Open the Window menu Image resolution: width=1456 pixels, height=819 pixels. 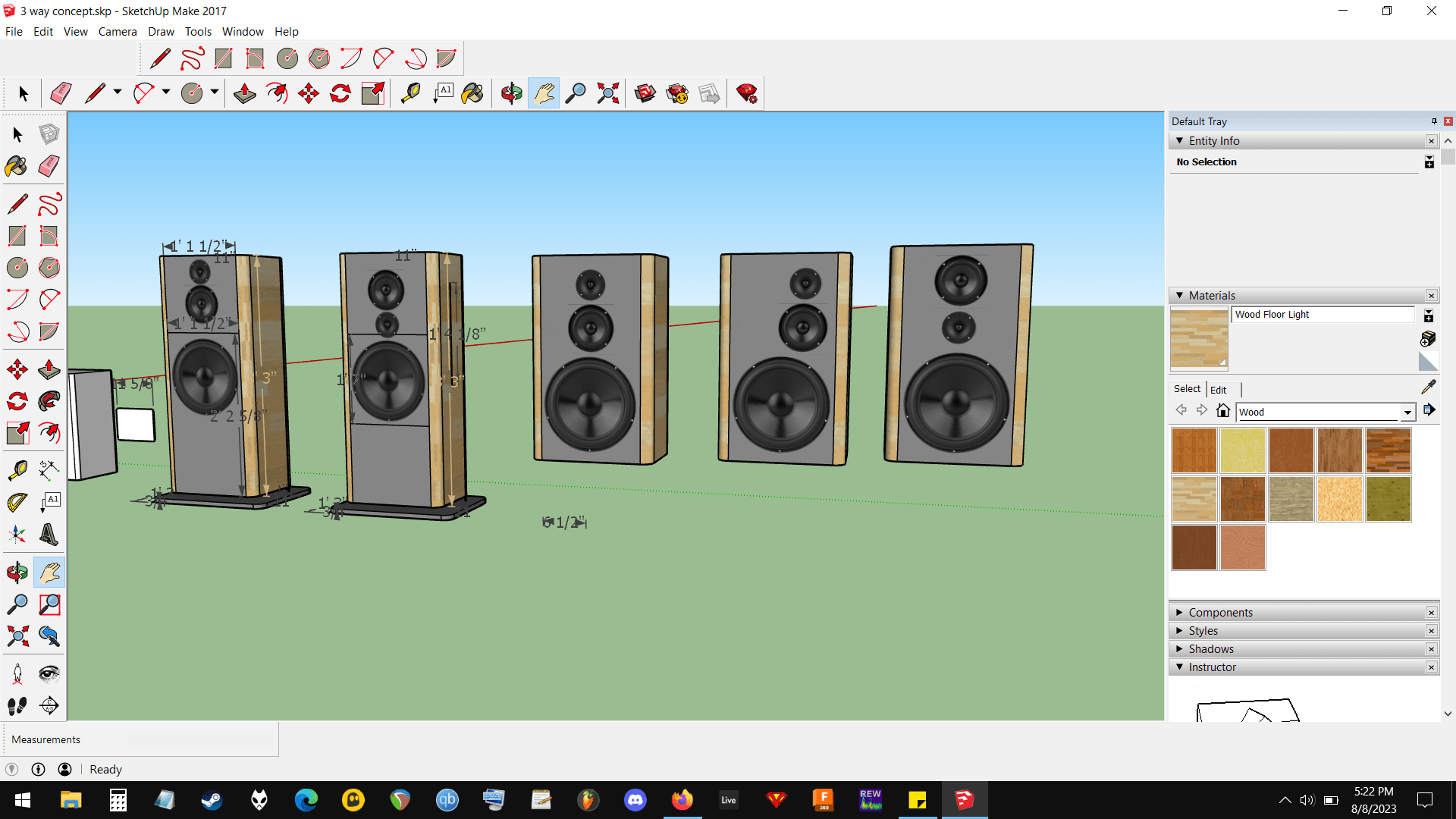point(243,32)
